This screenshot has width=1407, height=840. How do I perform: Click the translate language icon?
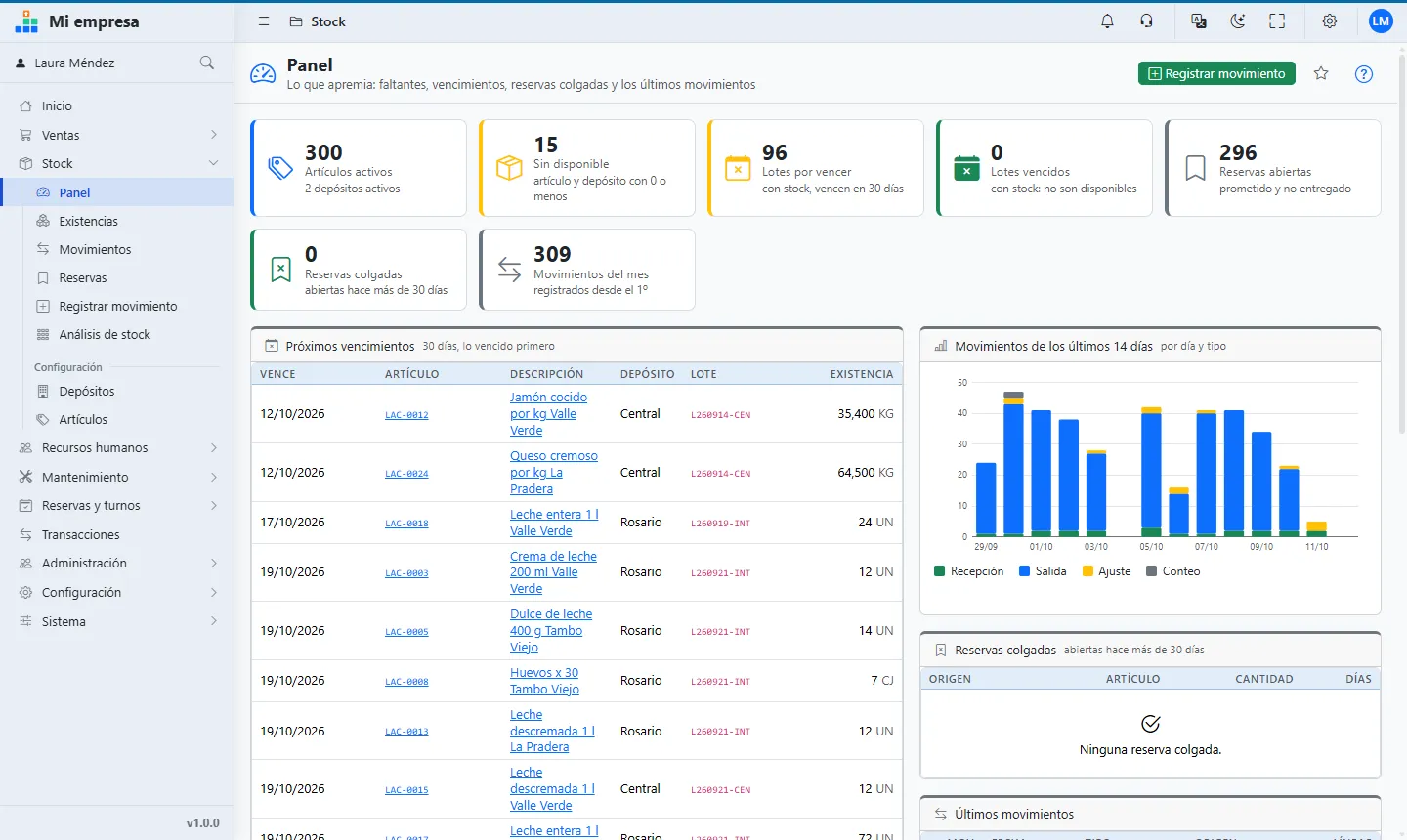pos(1199,21)
